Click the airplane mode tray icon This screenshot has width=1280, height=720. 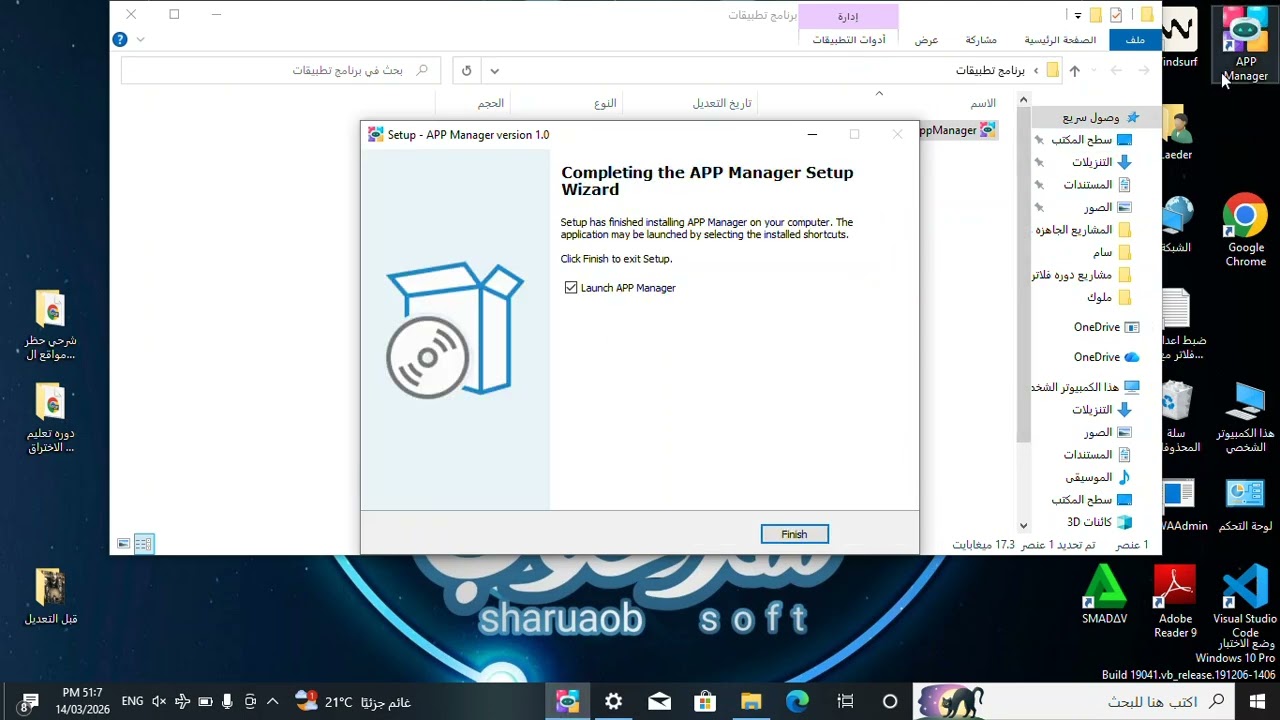pyautogui.click(x=182, y=702)
